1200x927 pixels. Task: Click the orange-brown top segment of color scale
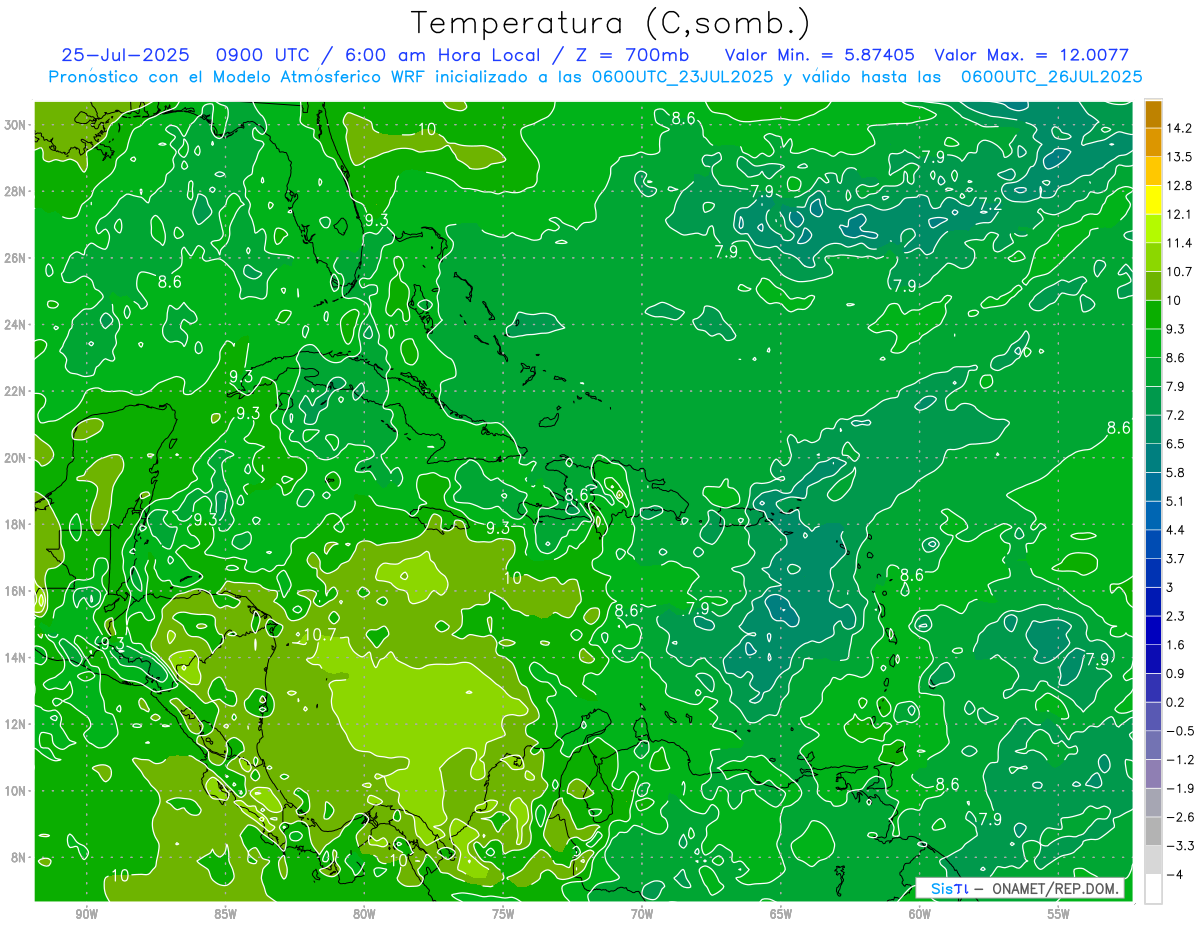(x=1153, y=114)
